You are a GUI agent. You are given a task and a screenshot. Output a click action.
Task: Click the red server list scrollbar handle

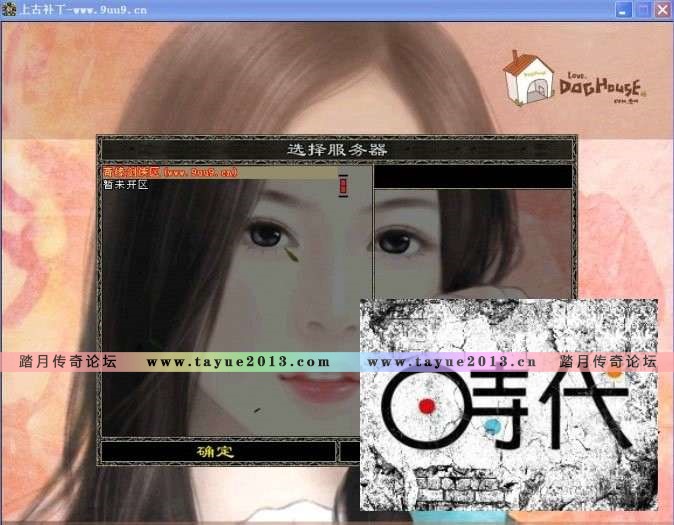[343, 186]
